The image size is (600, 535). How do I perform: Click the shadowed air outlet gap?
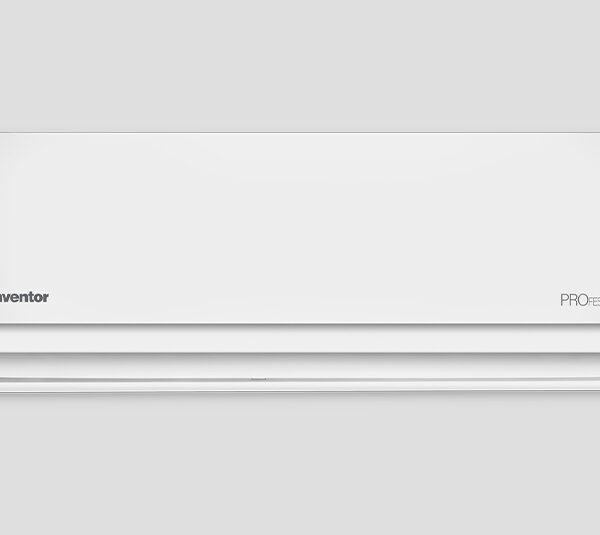pyautogui.click(x=300, y=365)
